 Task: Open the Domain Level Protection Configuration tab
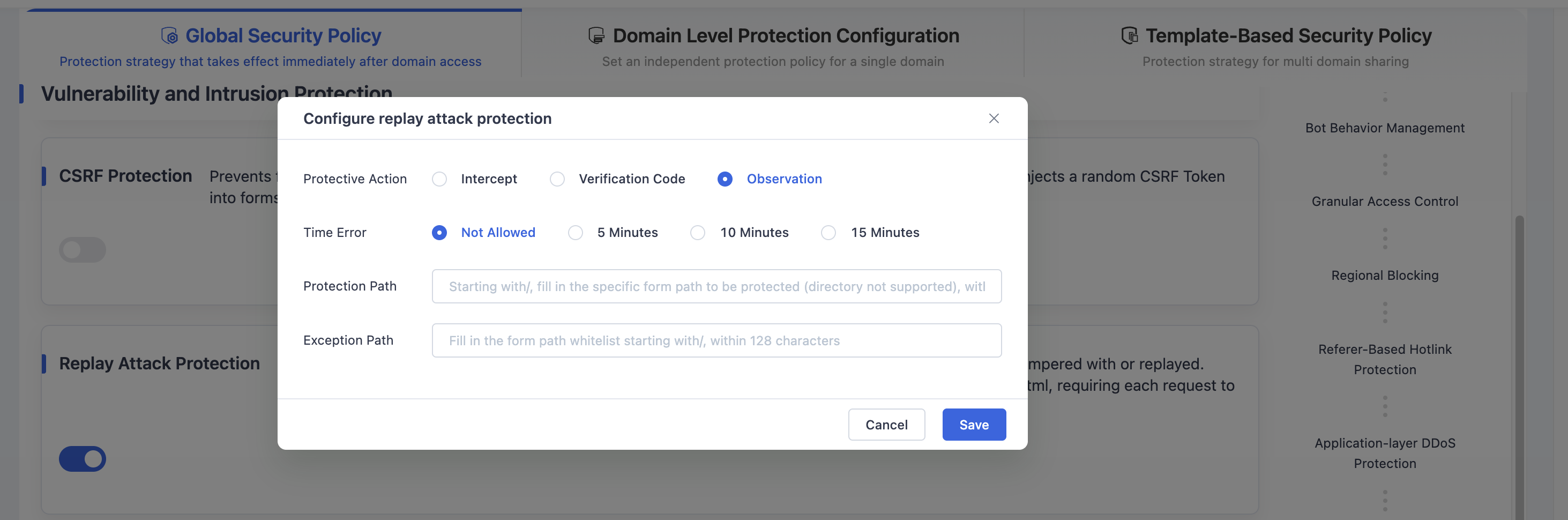[x=773, y=46]
